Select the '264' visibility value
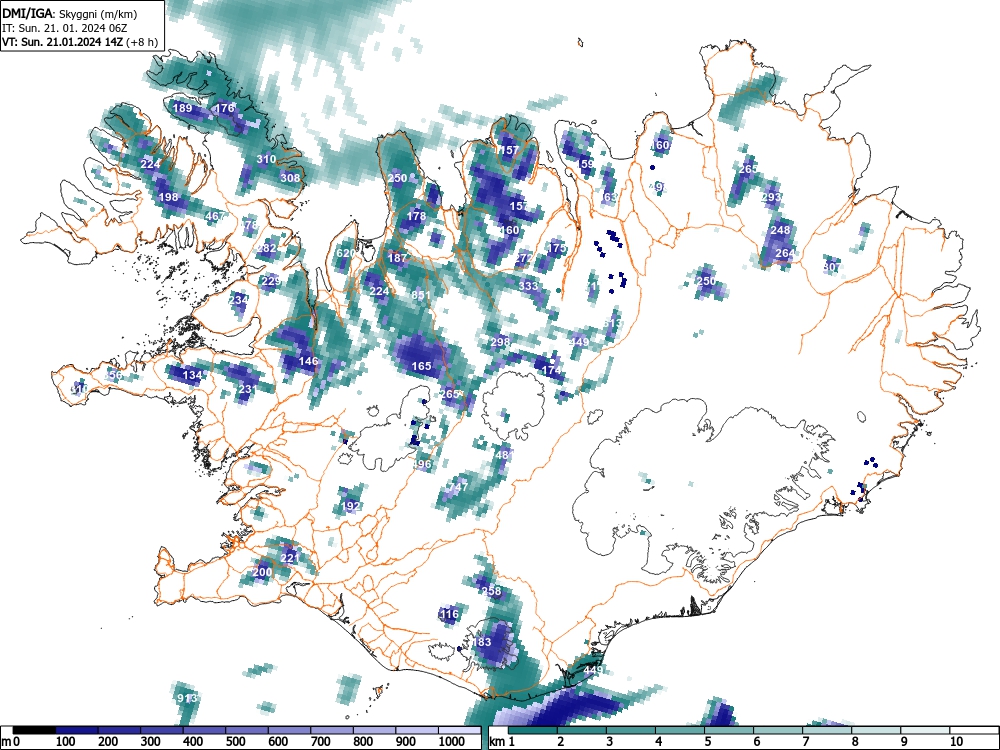This screenshot has width=1000, height=750. coord(785,253)
